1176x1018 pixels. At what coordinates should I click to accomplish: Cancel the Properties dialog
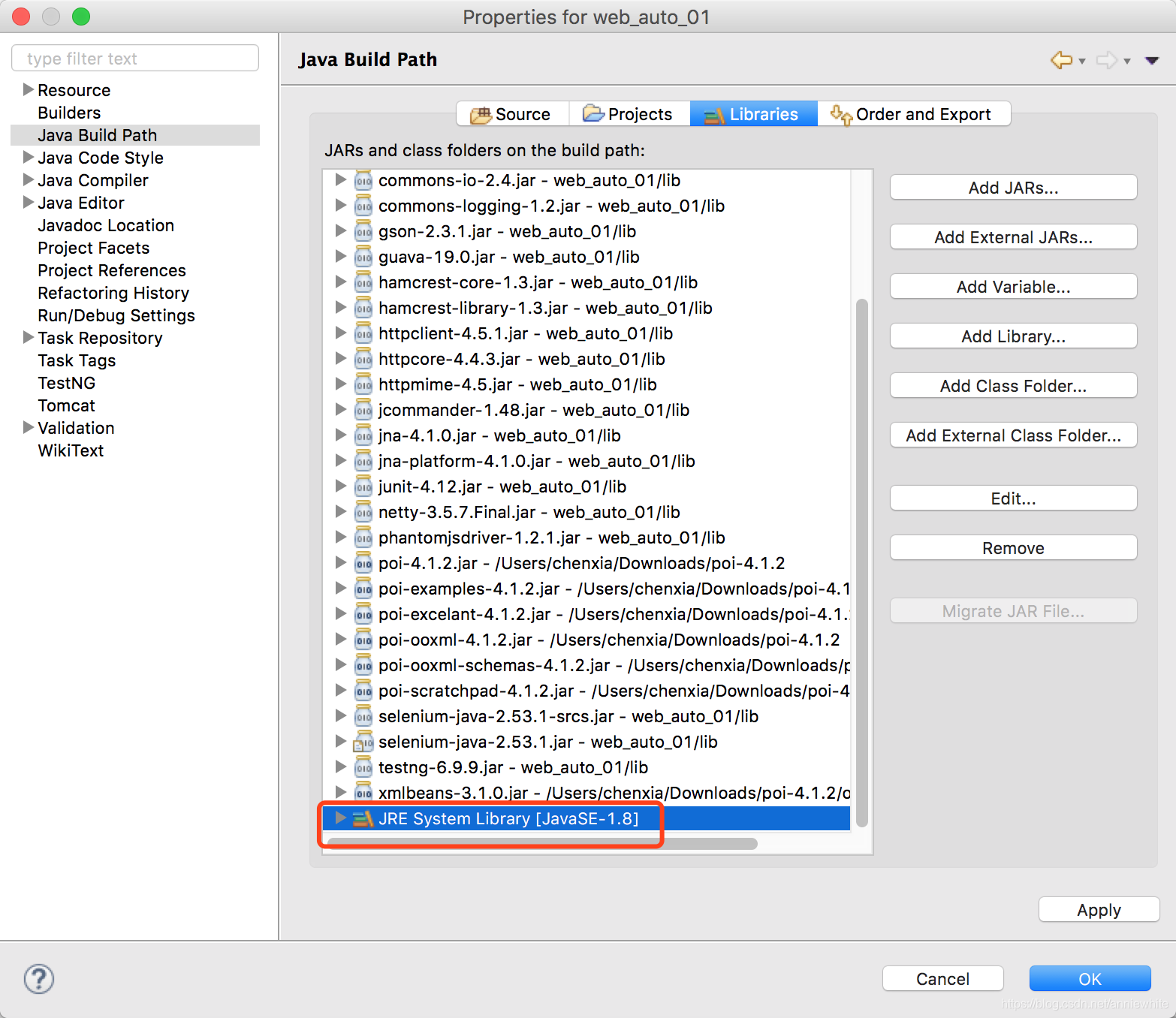point(942,979)
